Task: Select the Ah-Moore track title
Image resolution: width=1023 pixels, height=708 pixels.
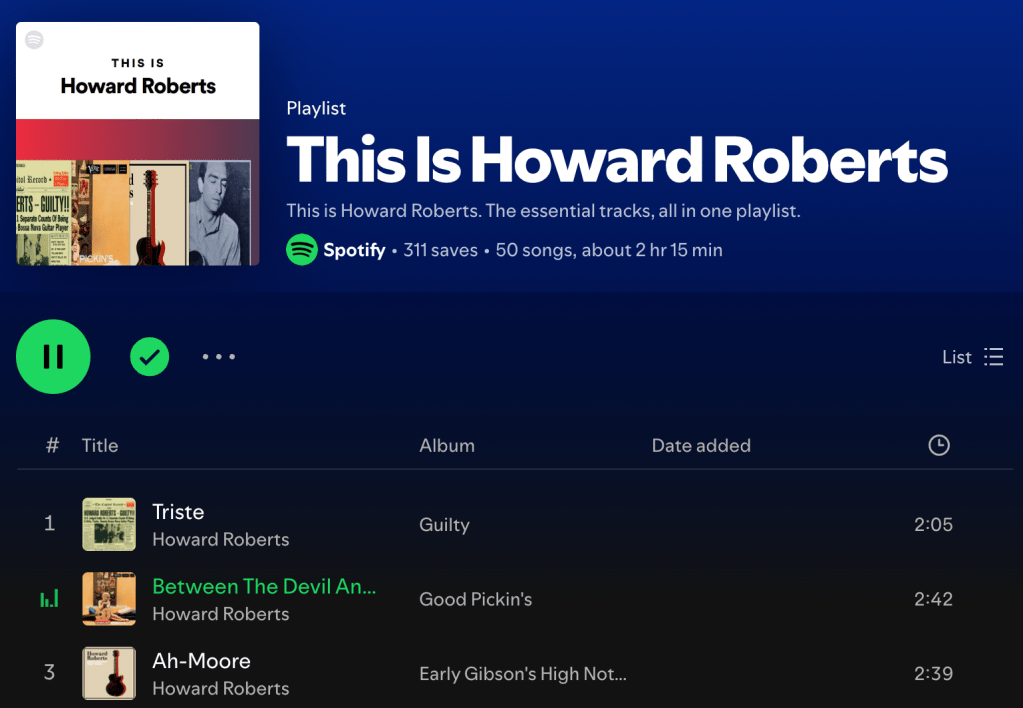Action: (201, 661)
